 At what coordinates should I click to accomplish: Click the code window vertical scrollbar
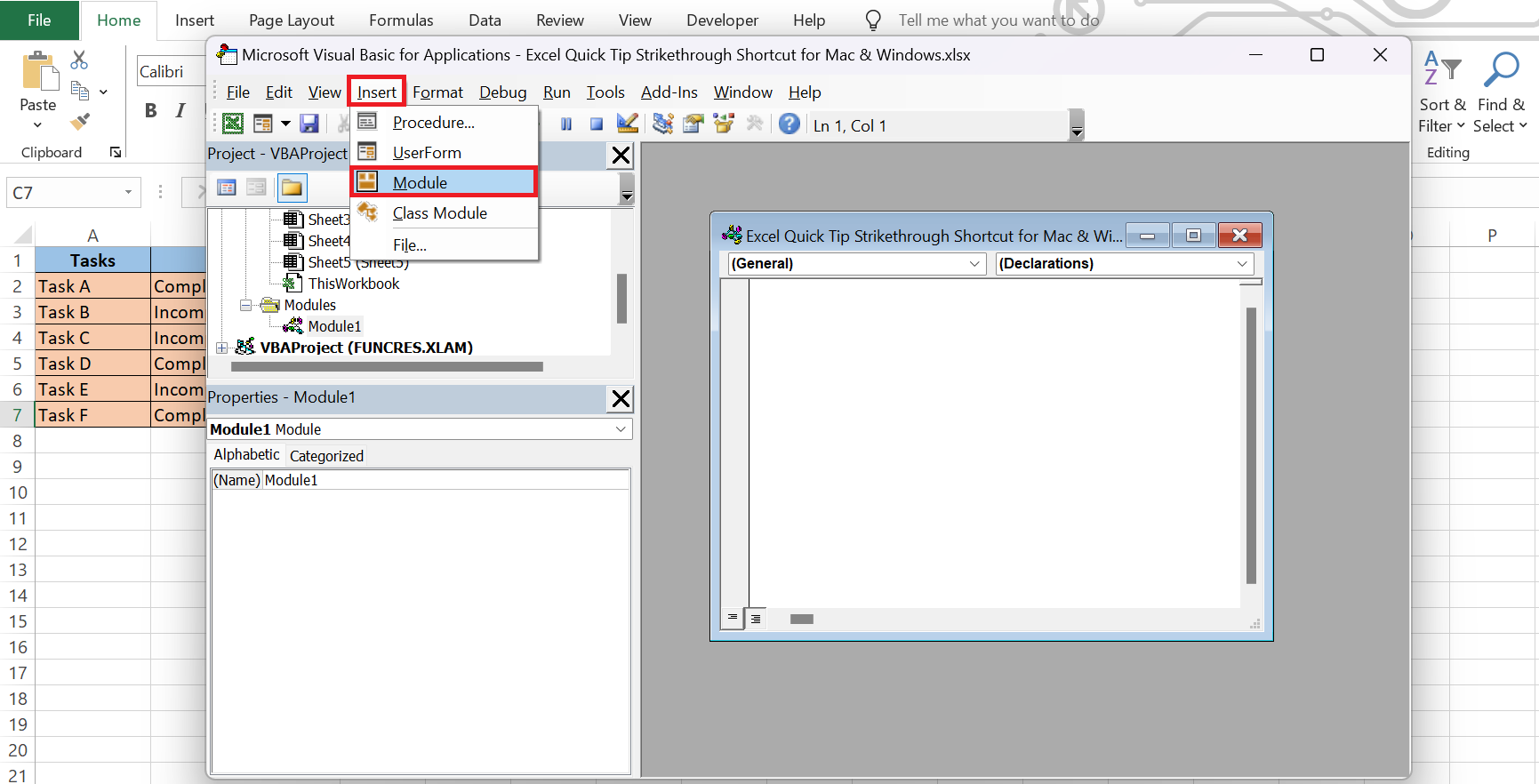1251,445
